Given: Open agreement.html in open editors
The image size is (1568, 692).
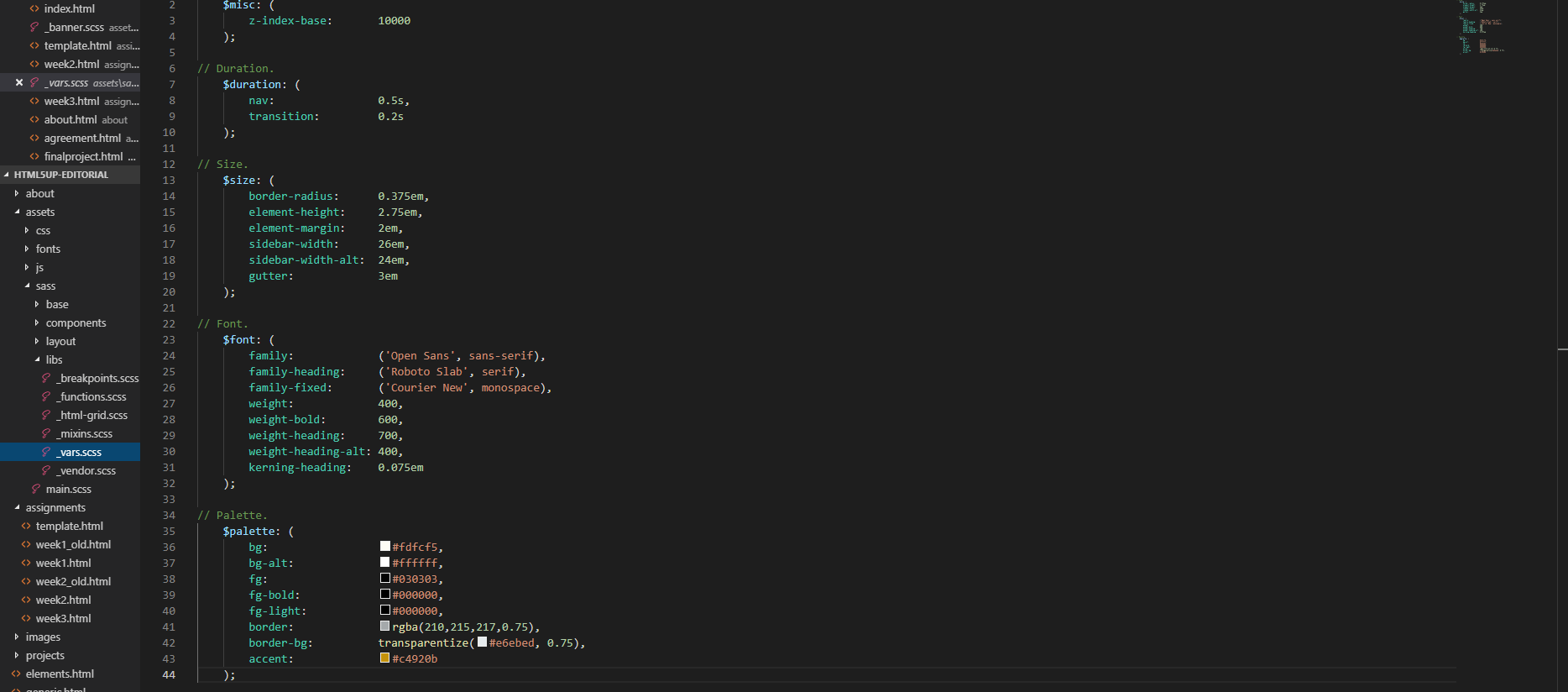Looking at the screenshot, I should pos(82,138).
